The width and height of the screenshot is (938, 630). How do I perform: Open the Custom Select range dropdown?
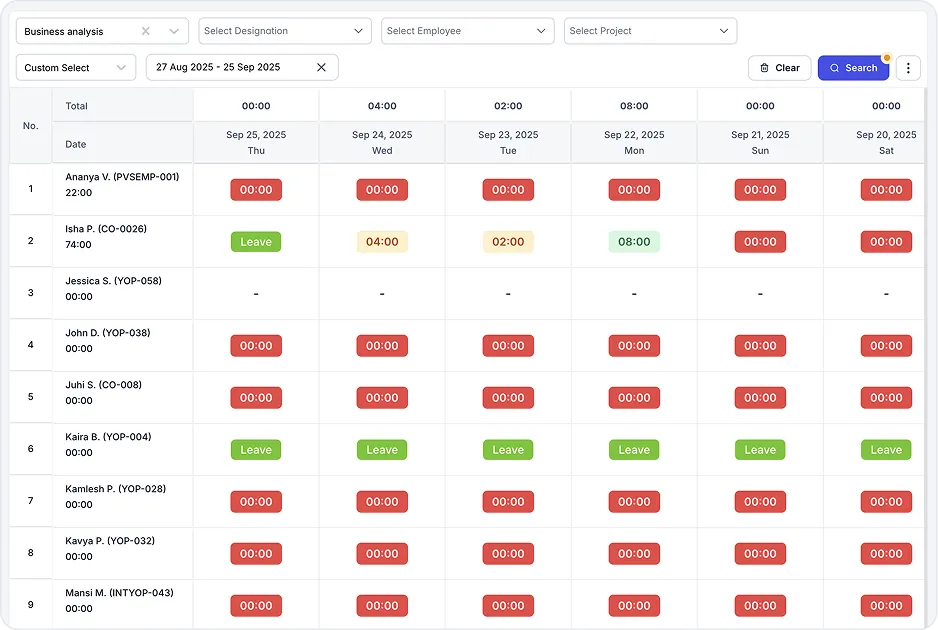pyautogui.click(x=76, y=68)
